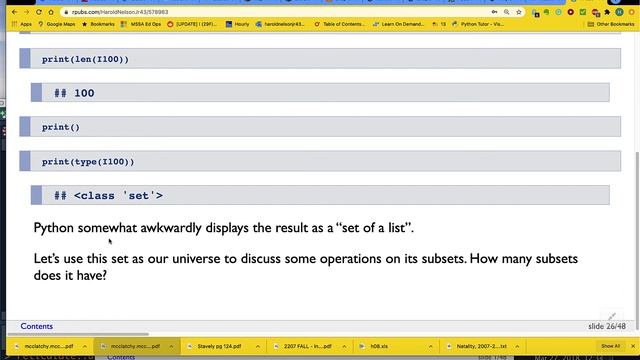Click the print() code block

pyautogui.click(x=320, y=127)
